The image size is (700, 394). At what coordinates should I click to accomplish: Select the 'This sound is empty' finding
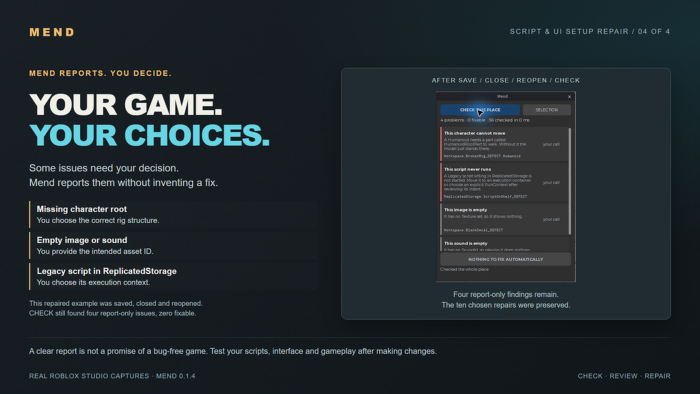click(504, 244)
